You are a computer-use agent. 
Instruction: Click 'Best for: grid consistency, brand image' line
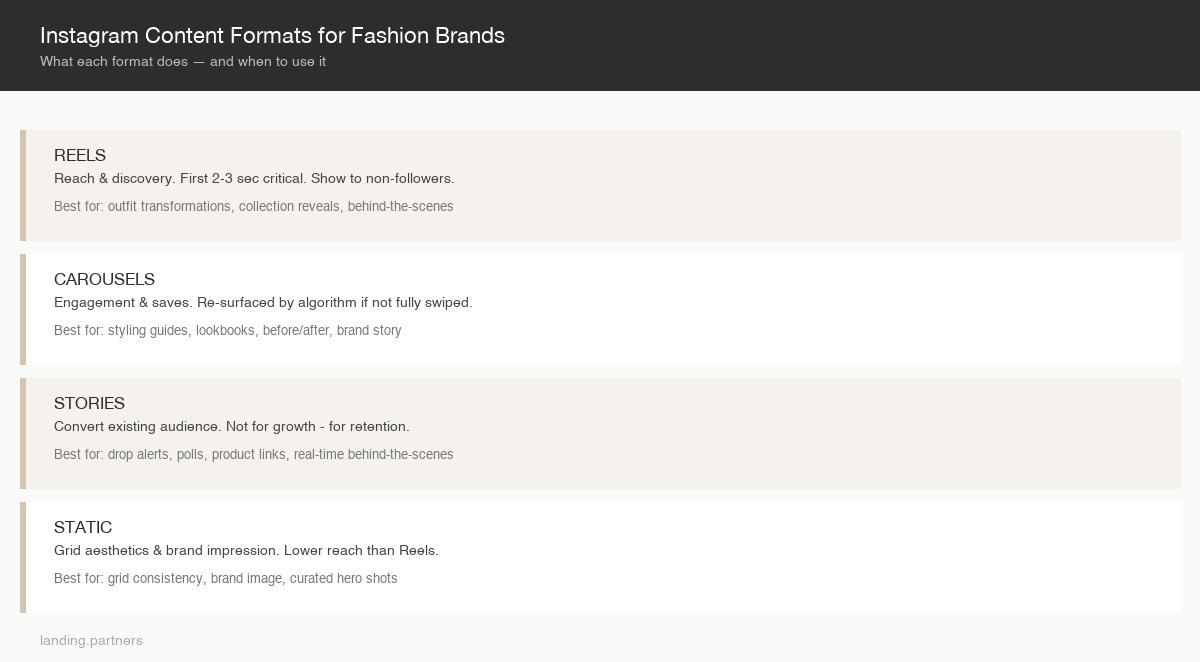226,578
